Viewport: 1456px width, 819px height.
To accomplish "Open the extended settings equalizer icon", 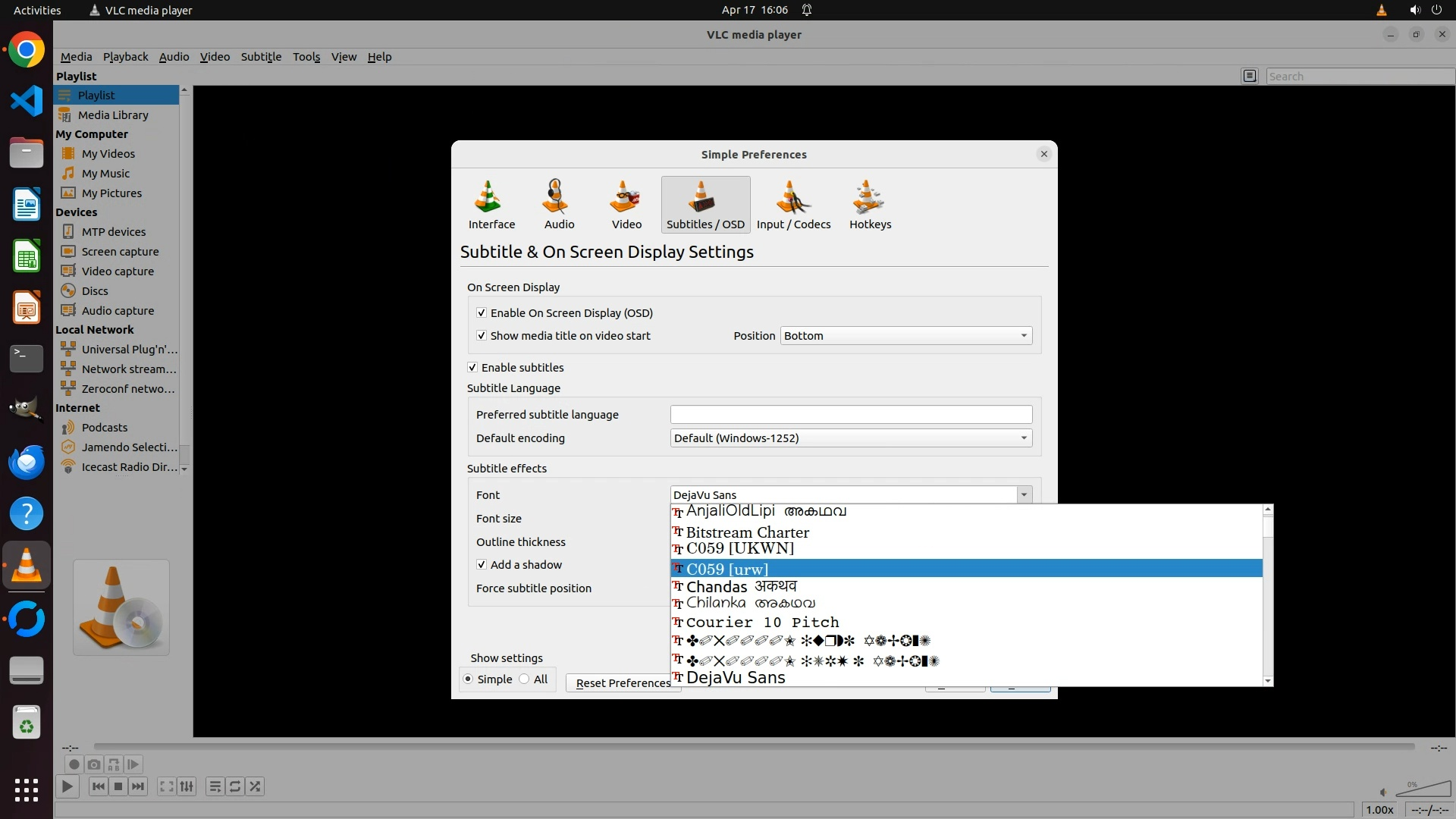I will [x=187, y=786].
